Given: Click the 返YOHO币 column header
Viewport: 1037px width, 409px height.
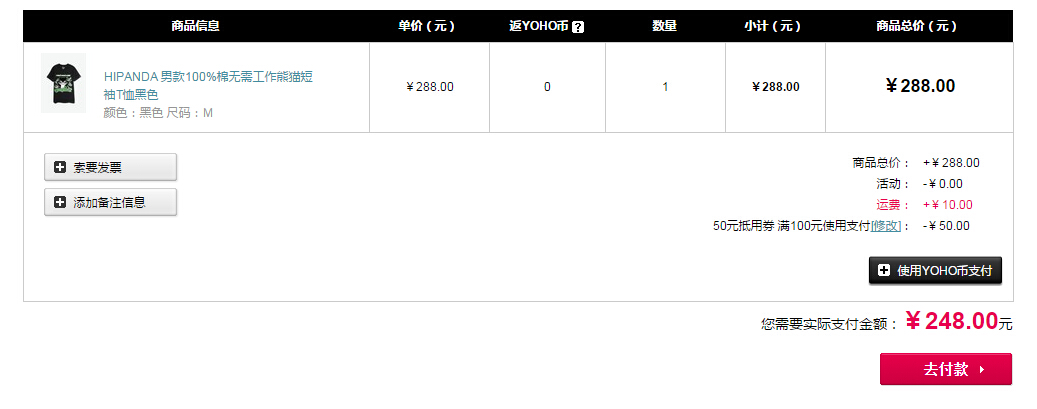Looking at the screenshot, I should [x=540, y=26].
